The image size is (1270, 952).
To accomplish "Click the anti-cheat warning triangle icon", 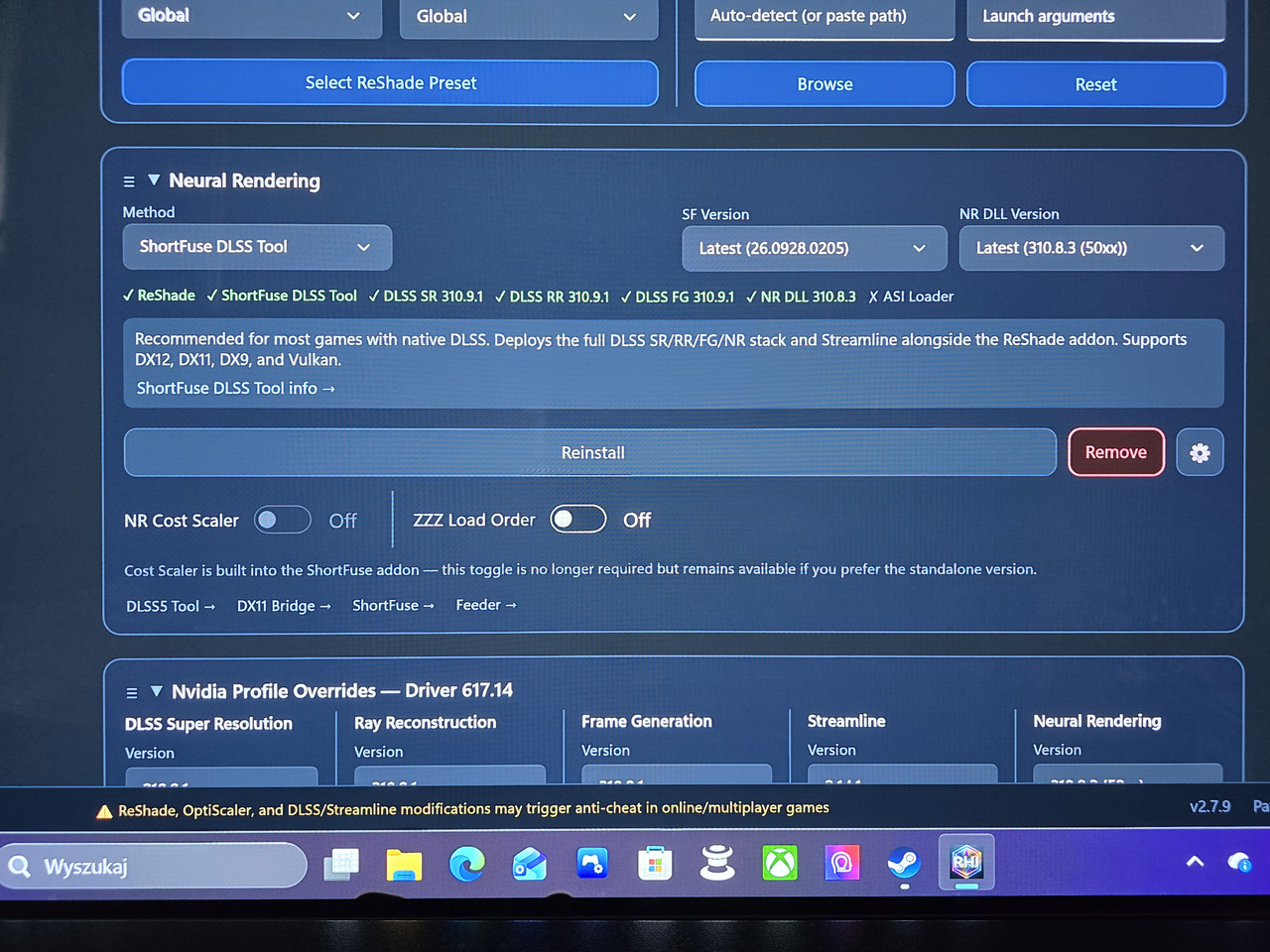I will [104, 811].
